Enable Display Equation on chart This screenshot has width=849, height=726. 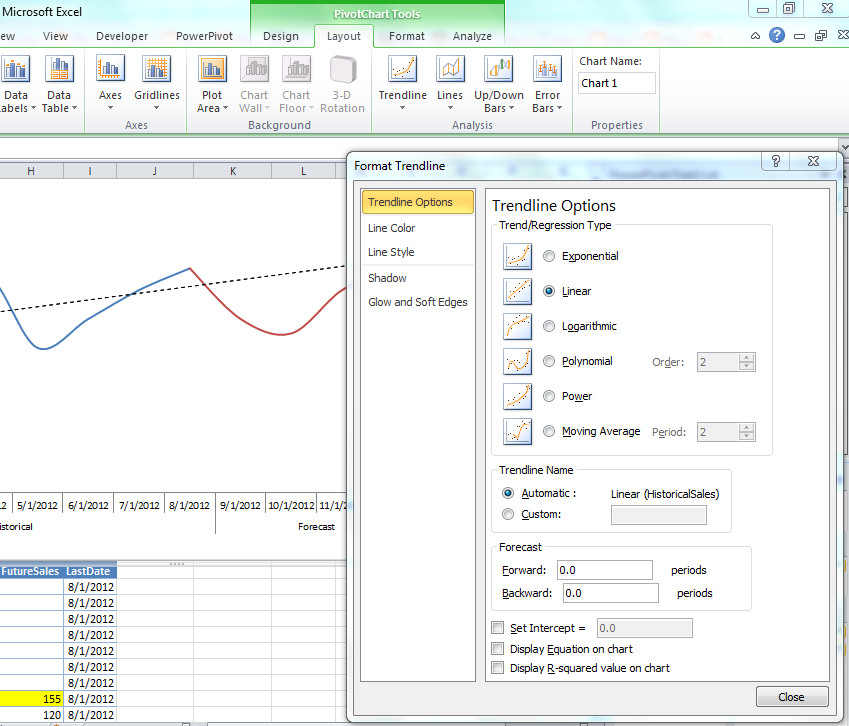pos(497,649)
